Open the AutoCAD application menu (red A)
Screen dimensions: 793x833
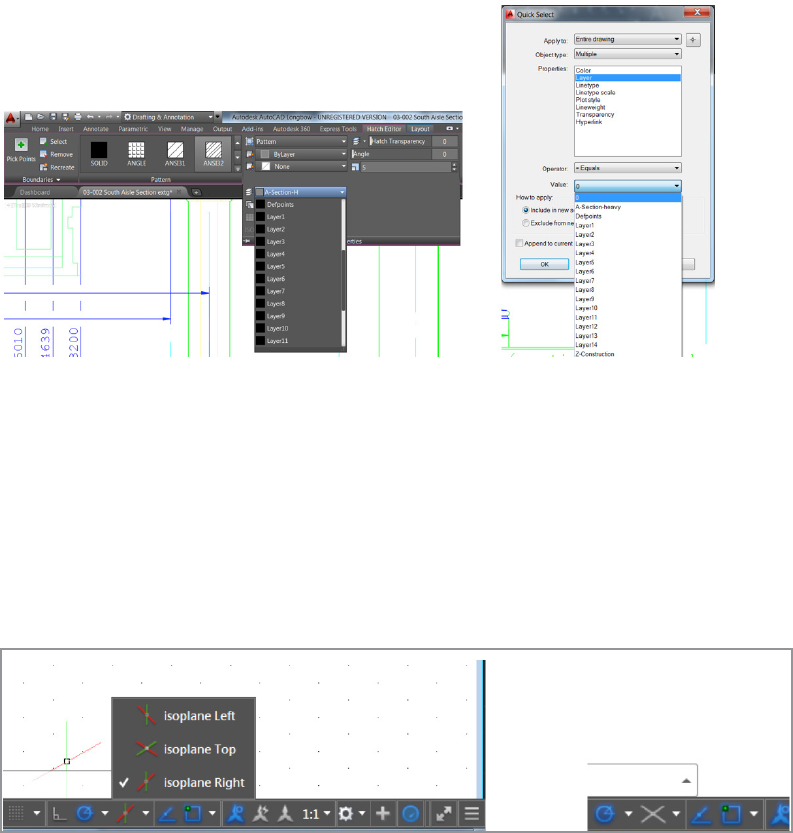coord(11,118)
